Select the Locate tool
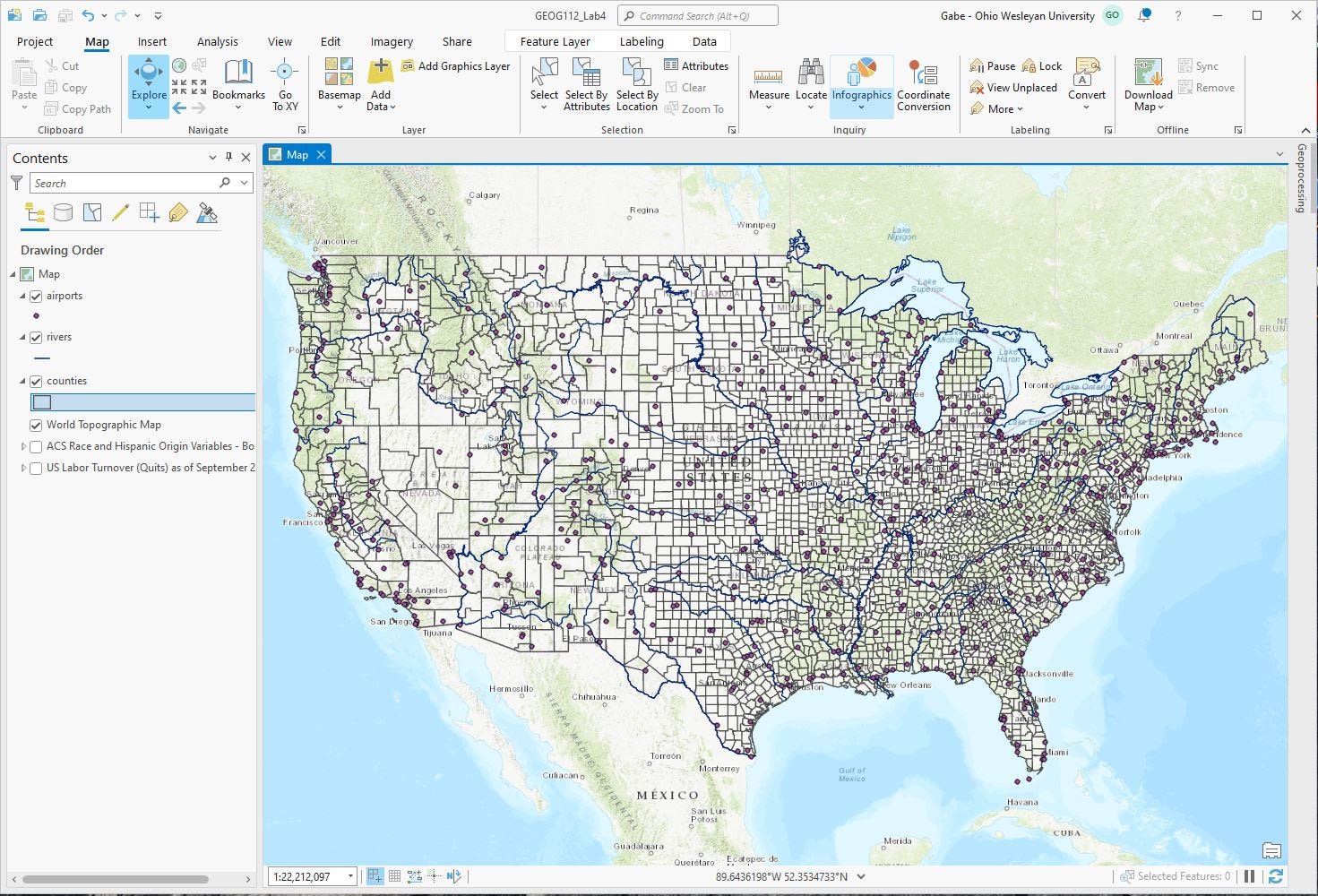Screen dimensions: 1318x896 coord(811,83)
